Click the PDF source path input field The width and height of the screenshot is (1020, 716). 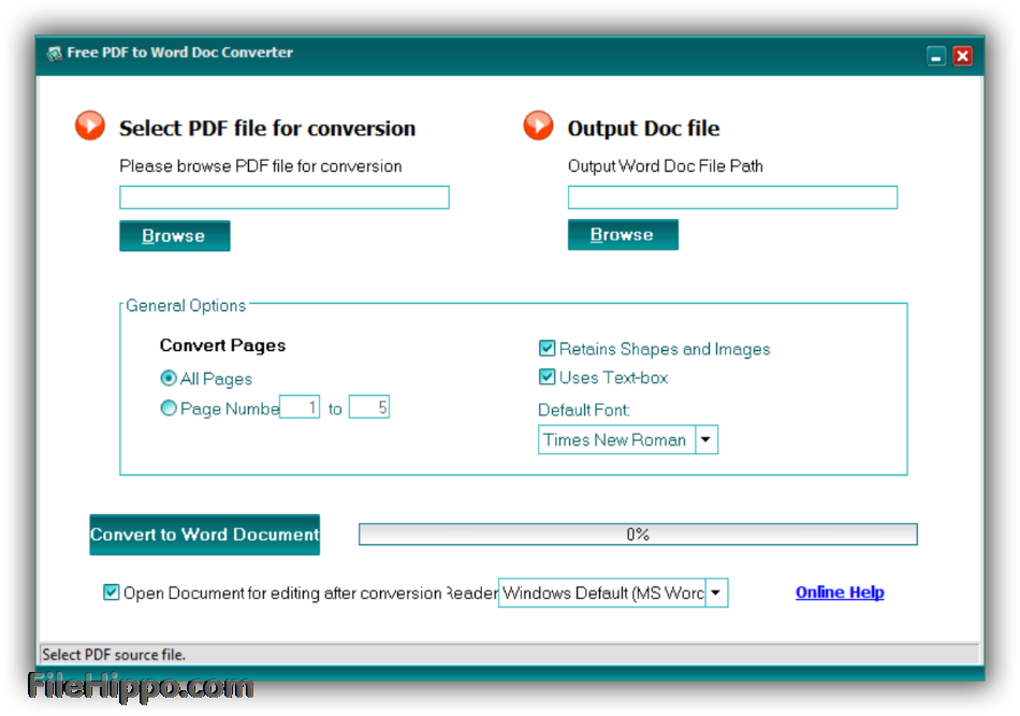pyautogui.click(x=283, y=197)
